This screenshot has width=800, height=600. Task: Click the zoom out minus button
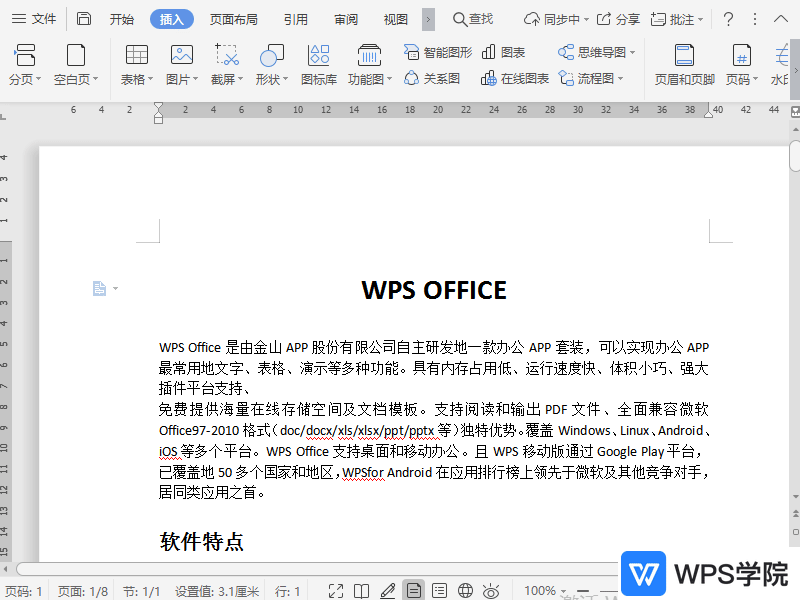pyautogui.click(x=583, y=591)
